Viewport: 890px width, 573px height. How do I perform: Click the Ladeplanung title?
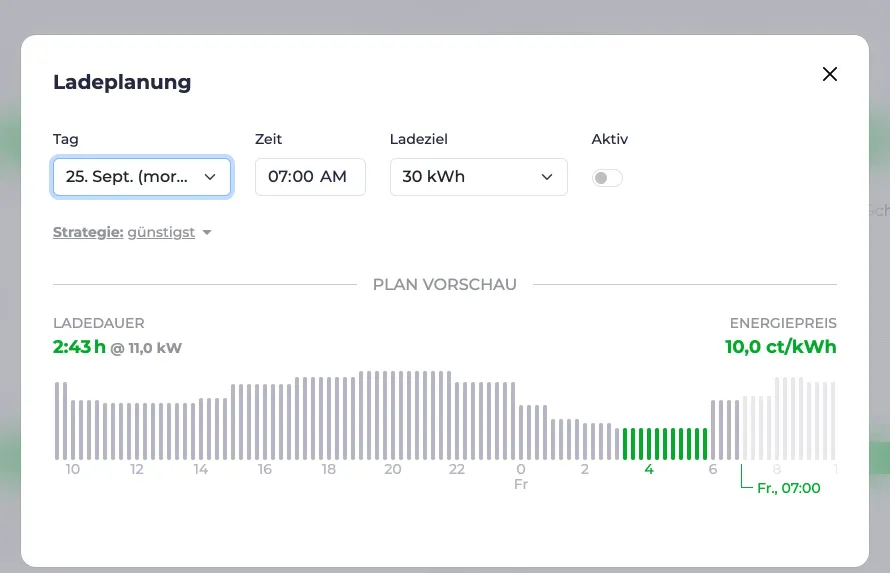122,82
